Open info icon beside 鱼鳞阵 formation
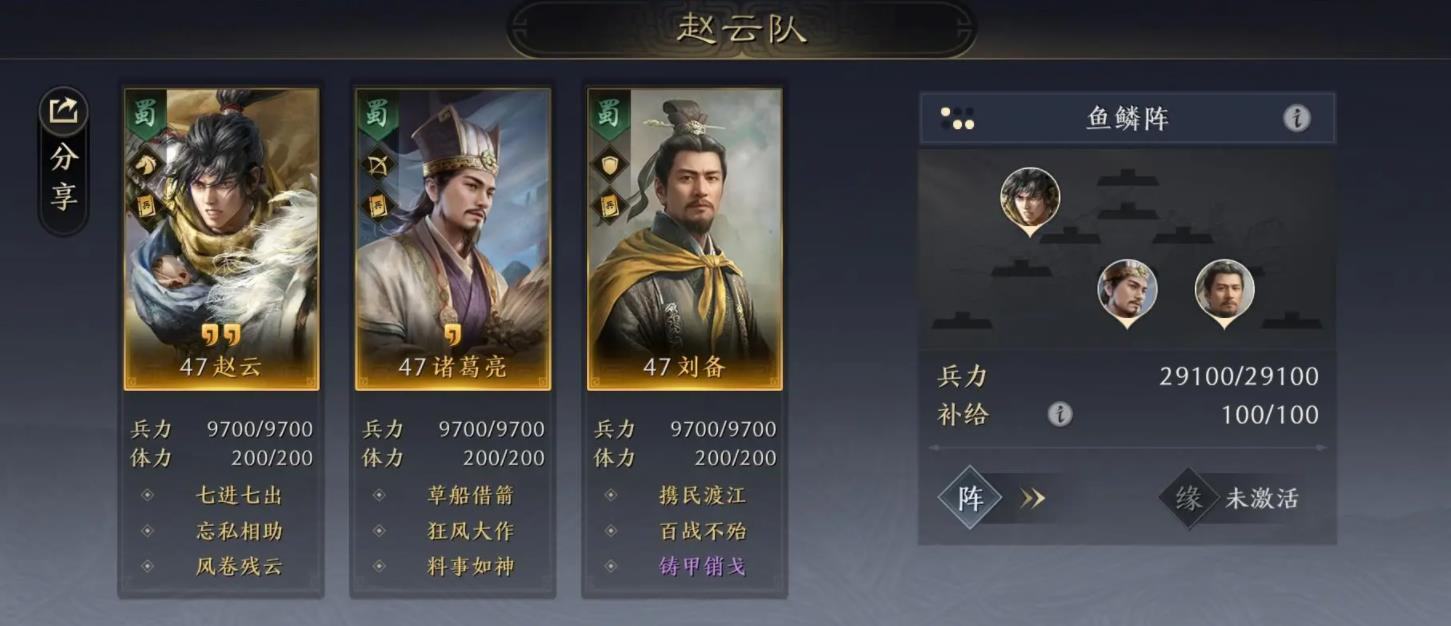 [1297, 119]
